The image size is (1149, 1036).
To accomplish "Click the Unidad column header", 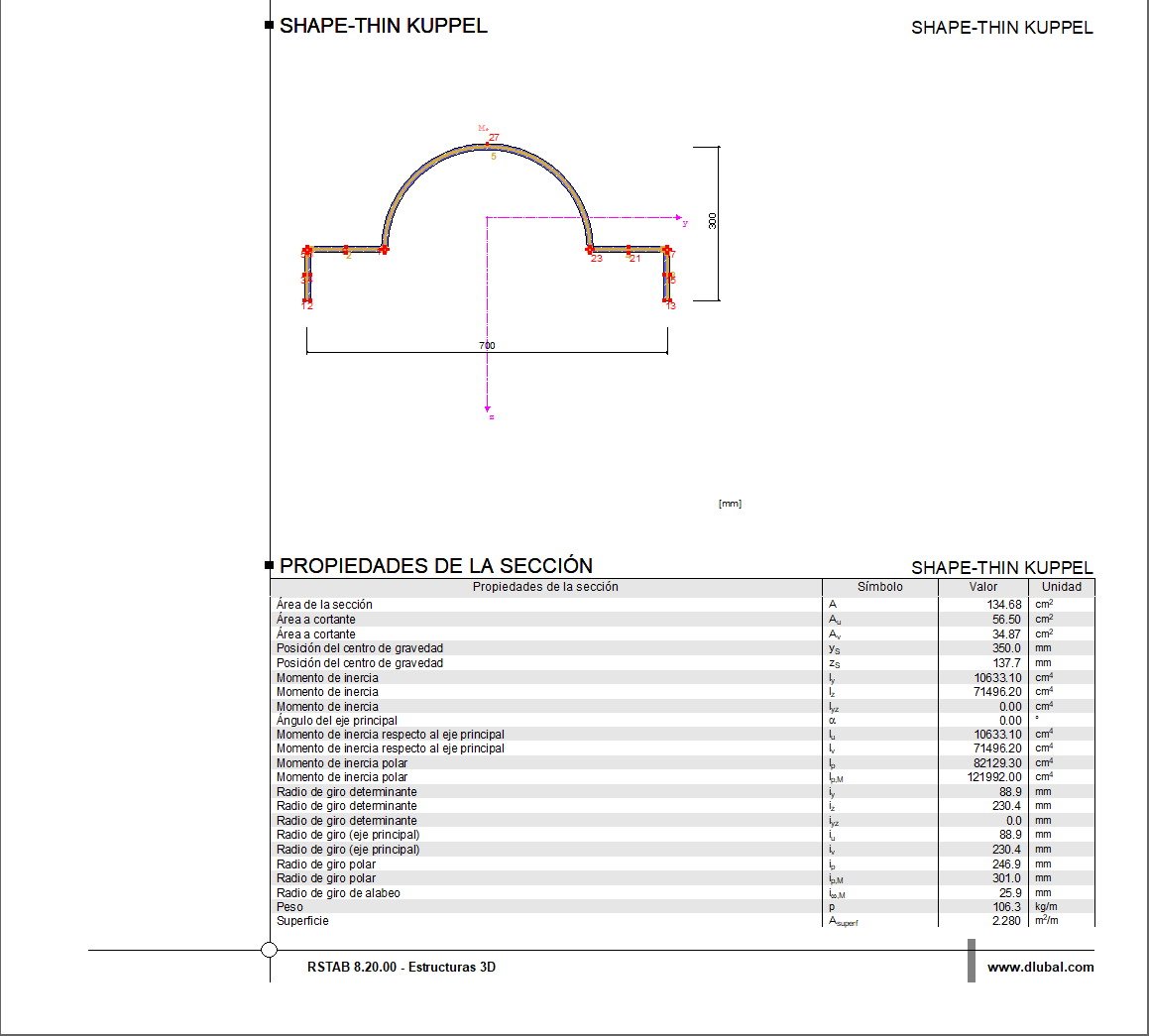I will click(1061, 587).
